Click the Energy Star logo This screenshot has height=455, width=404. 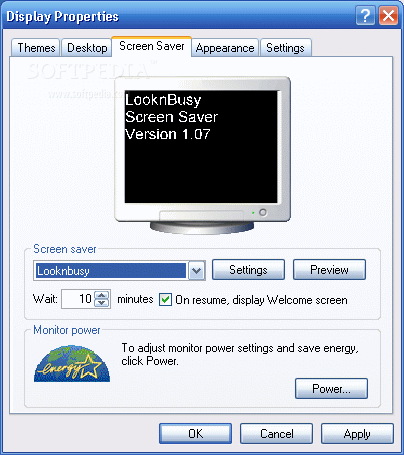point(72,364)
